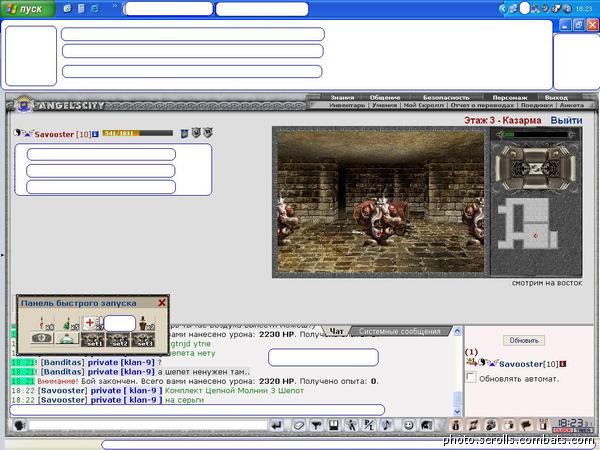Viewport: 600px width, 450px height.
Task: Click the info 'i' icon in the bottom toolbar
Action: point(543,425)
